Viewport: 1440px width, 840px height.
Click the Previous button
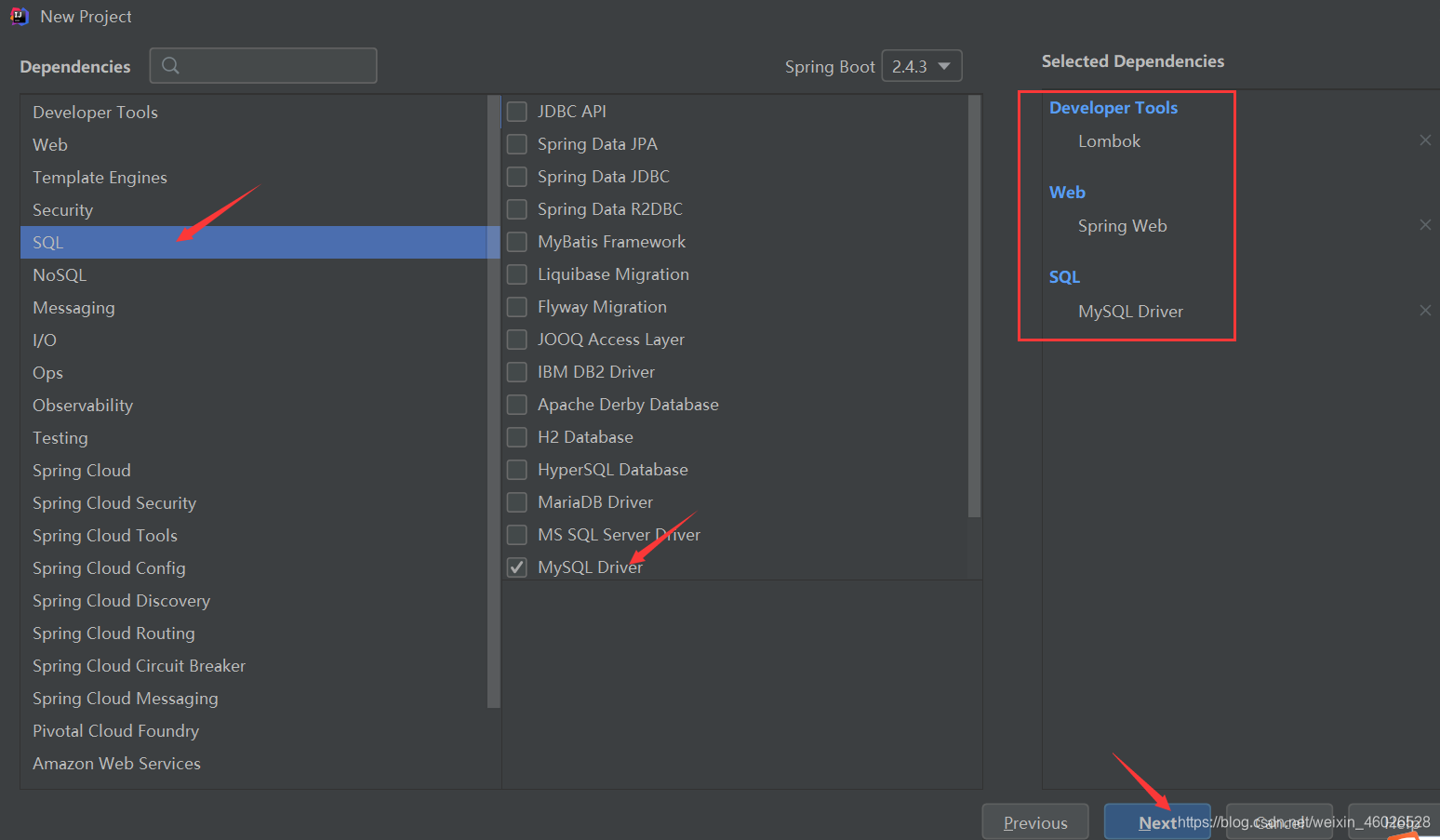click(x=1035, y=822)
